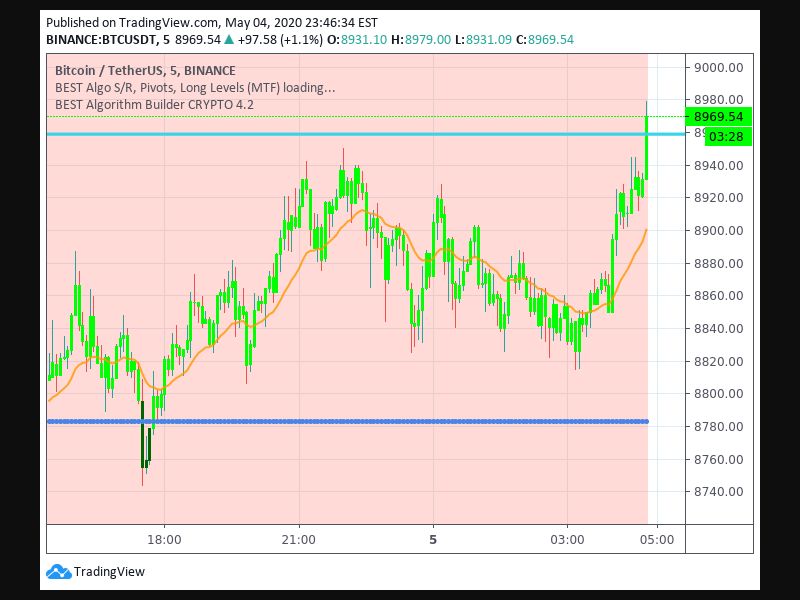Click the 05:00 time axis label
The width and height of the screenshot is (800, 600).
(657, 539)
